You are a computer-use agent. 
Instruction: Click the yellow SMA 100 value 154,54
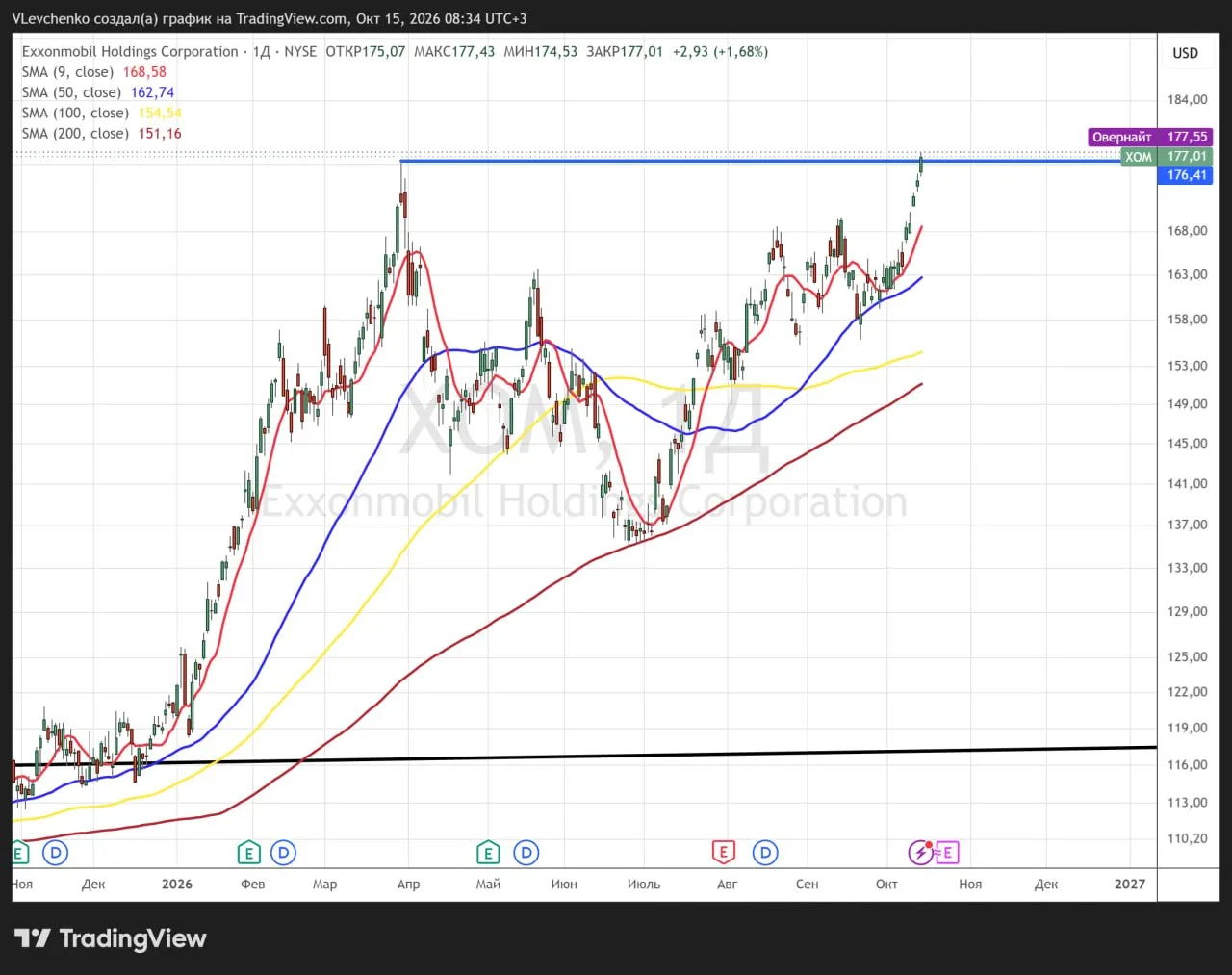[160, 113]
